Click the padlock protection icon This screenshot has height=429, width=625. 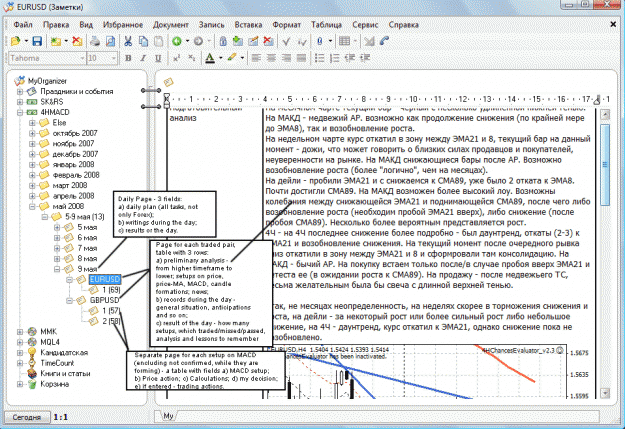[x=223, y=41]
